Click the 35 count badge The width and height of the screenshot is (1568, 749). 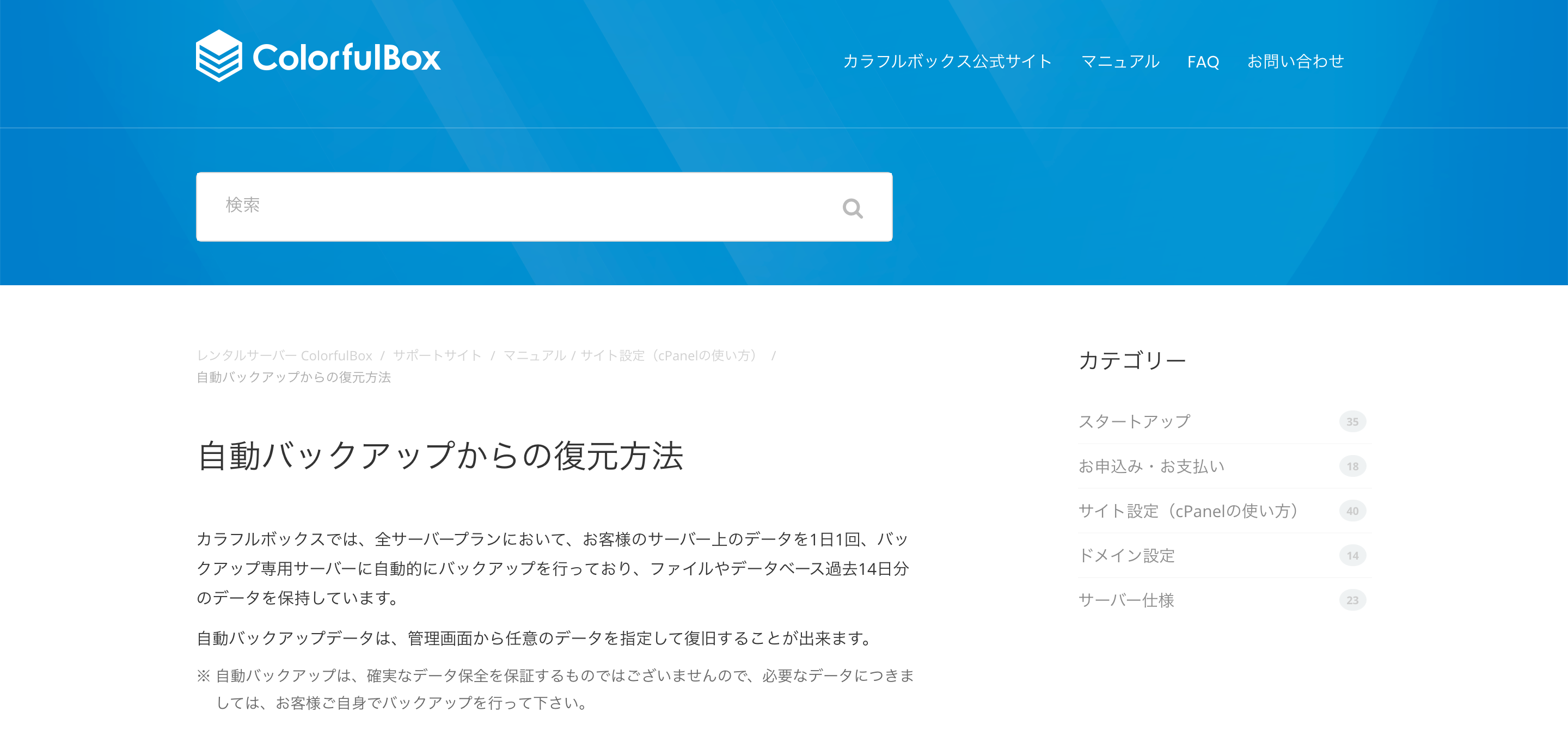1352,422
